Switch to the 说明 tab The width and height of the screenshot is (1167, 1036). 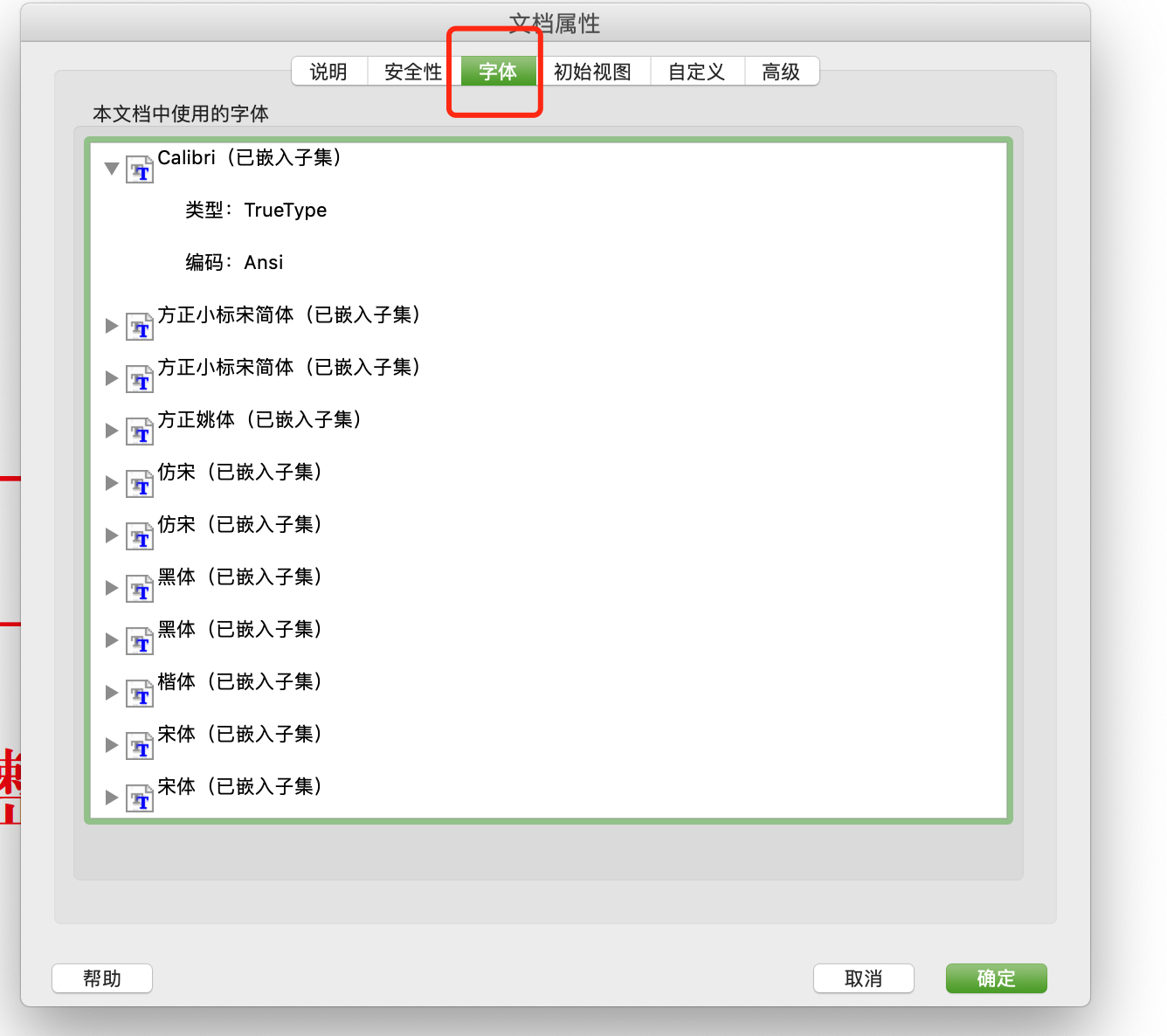coord(329,72)
